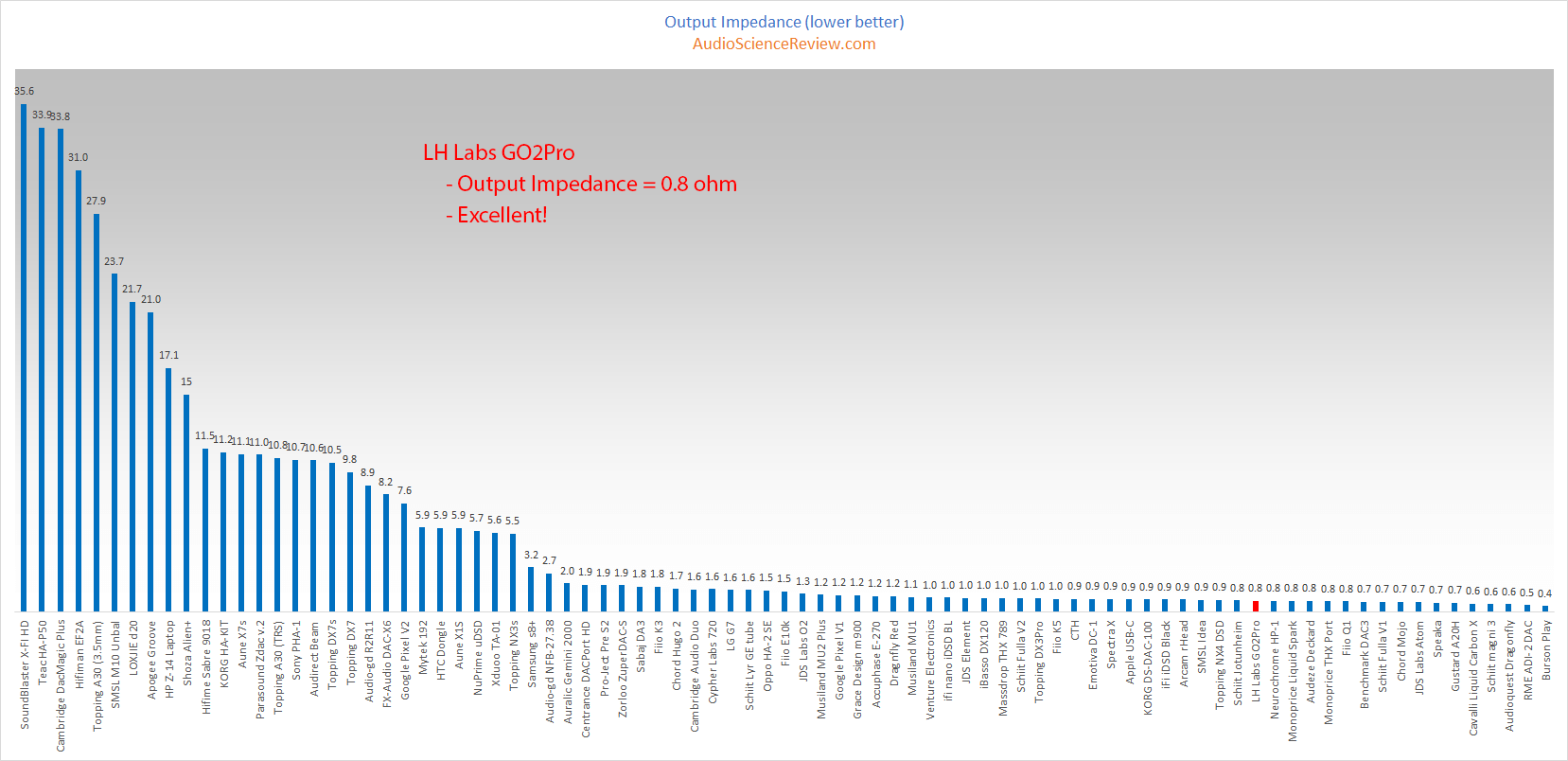Click the 7.6 data label
Screen dimensions: 1568x761
[x=404, y=491]
